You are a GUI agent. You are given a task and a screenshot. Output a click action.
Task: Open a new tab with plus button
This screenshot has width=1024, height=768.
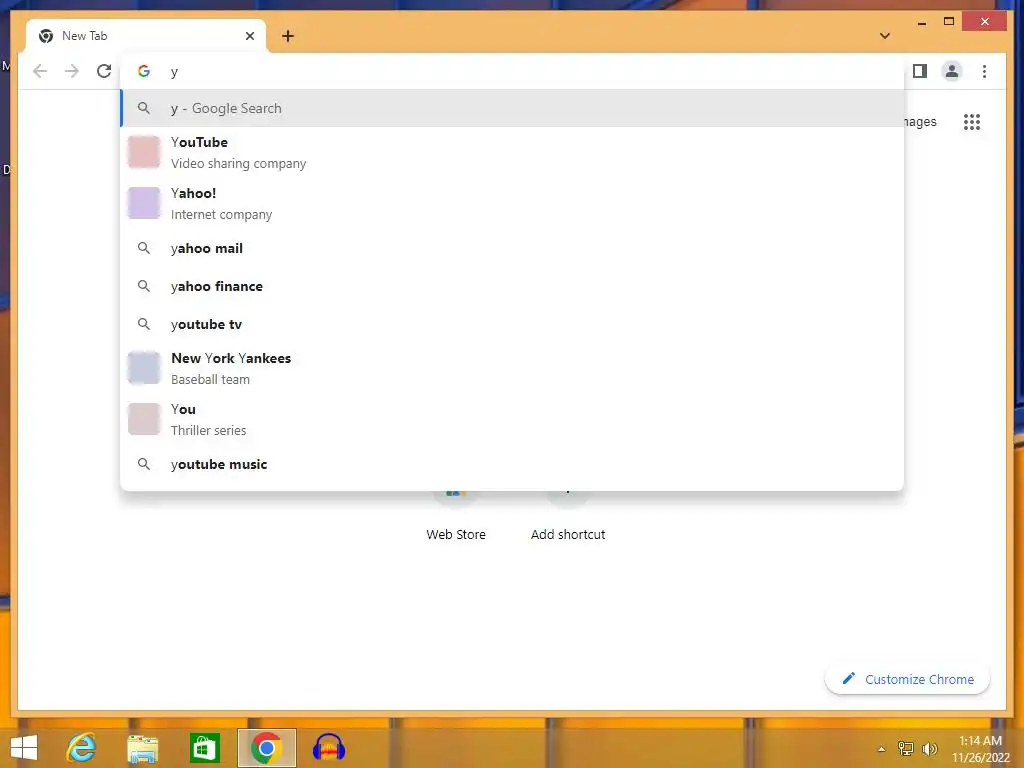[288, 36]
